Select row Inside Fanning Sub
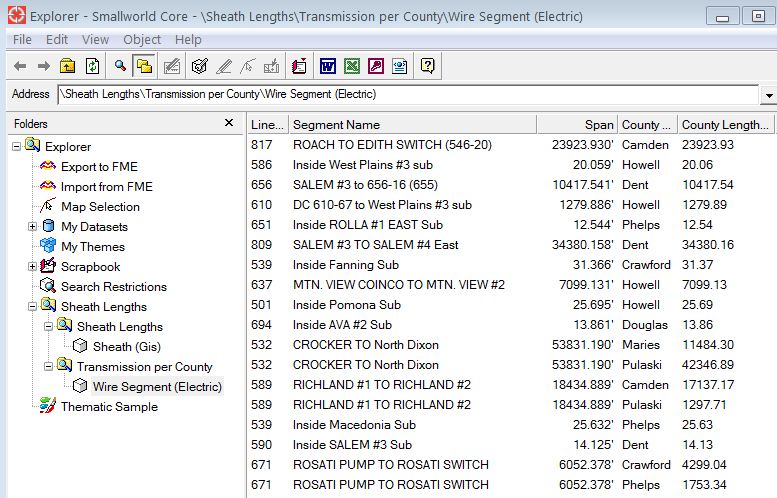 tap(511, 265)
